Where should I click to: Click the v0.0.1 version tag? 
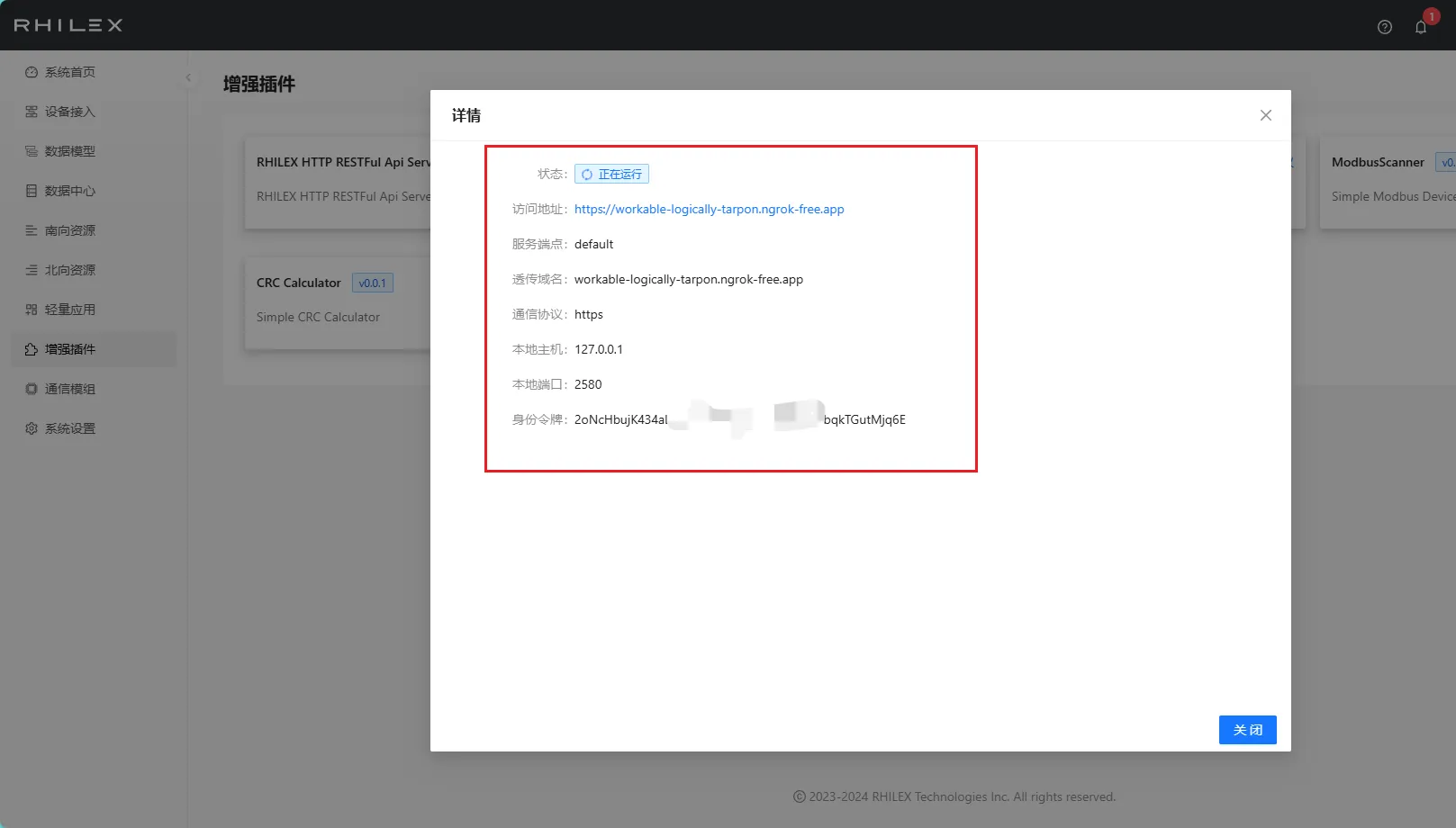[373, 283]
